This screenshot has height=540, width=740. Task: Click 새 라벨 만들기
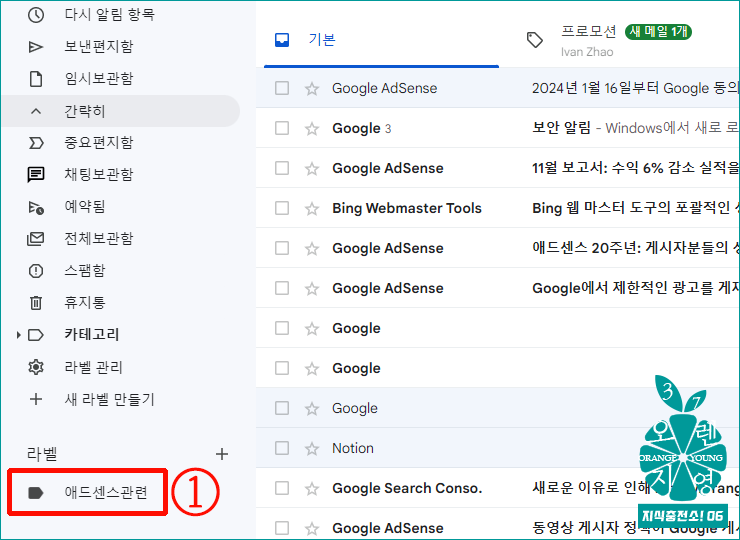109,399
